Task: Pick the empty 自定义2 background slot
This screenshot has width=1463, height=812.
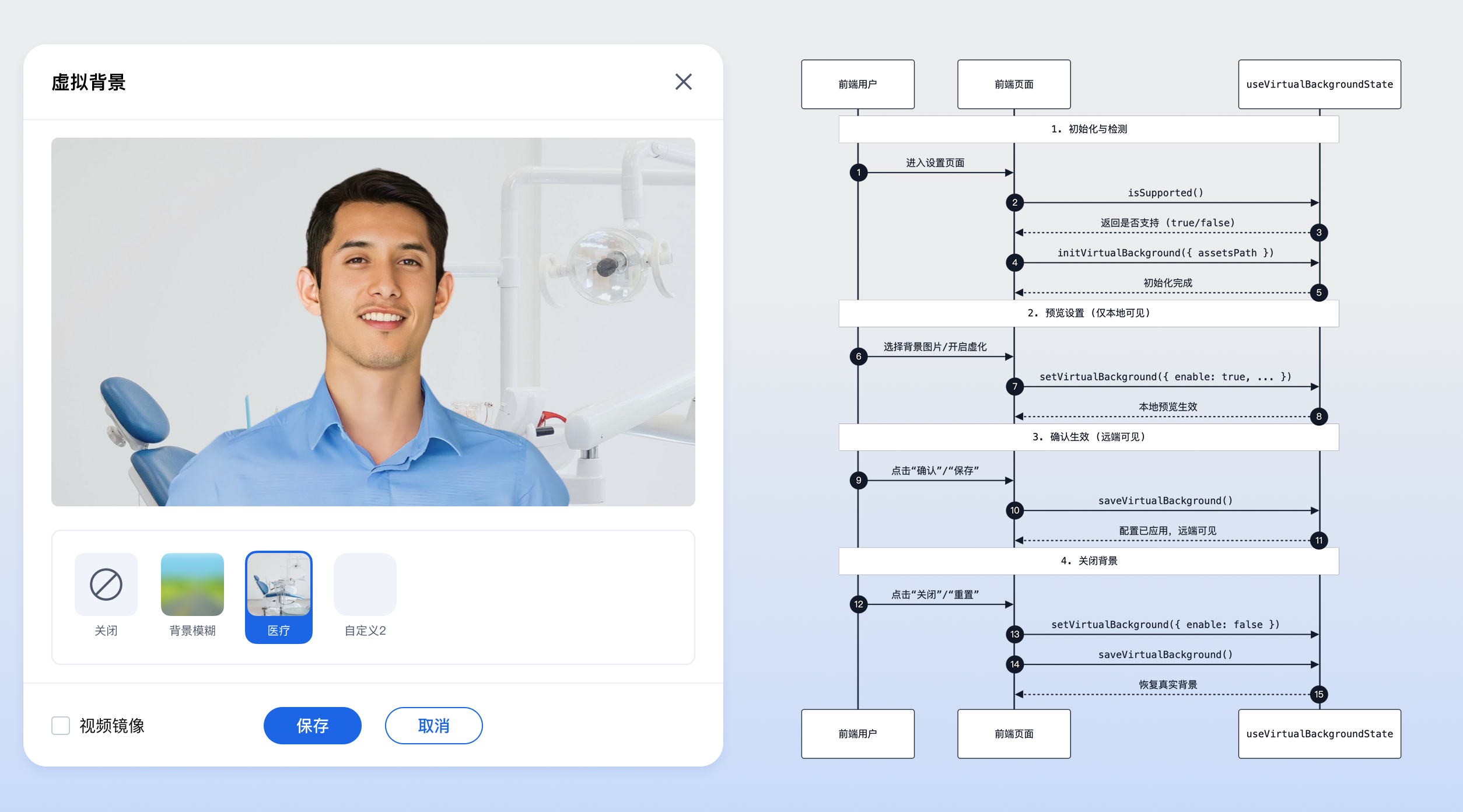Action: 365,584
